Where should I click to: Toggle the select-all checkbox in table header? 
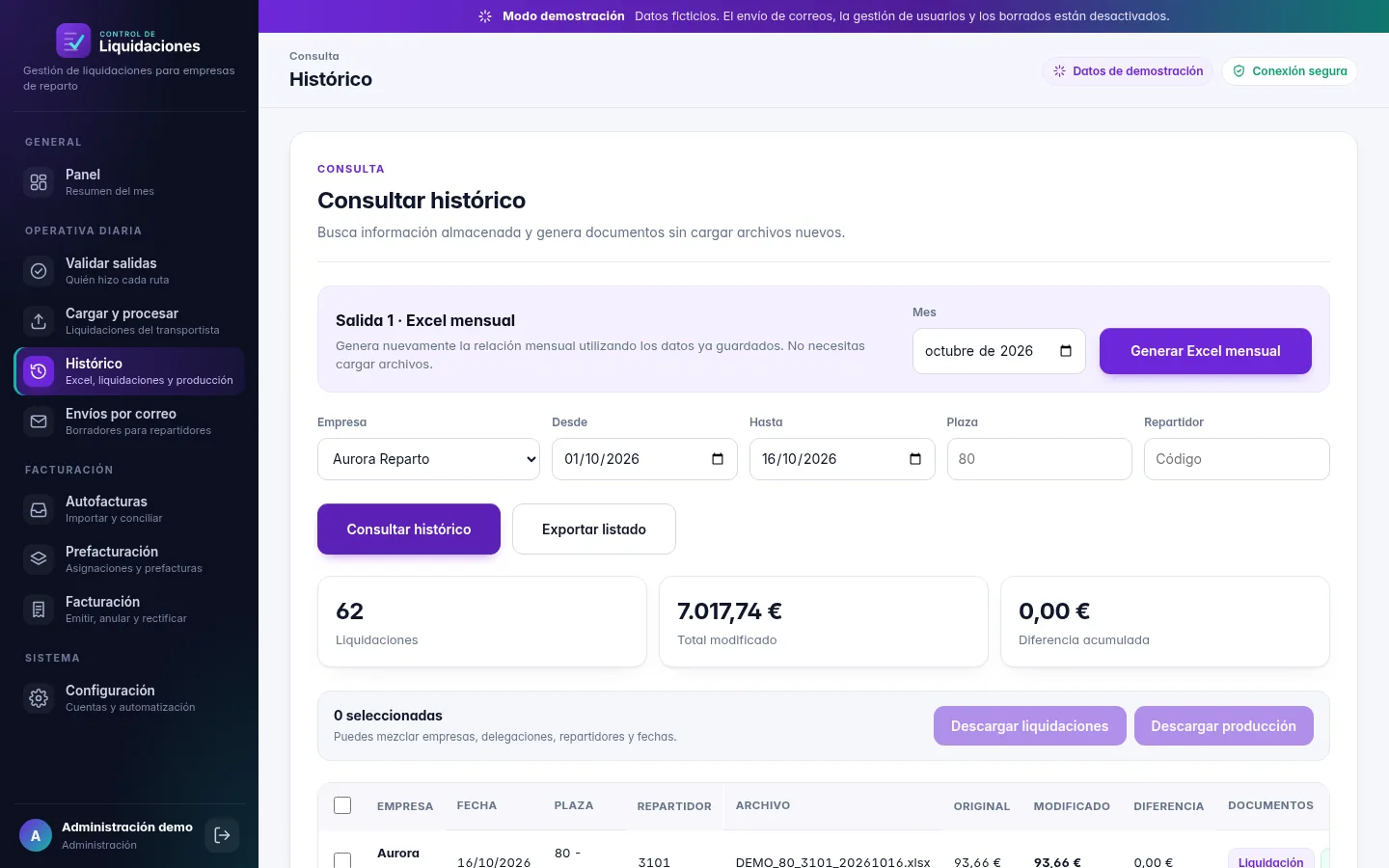tap(342, 805)
